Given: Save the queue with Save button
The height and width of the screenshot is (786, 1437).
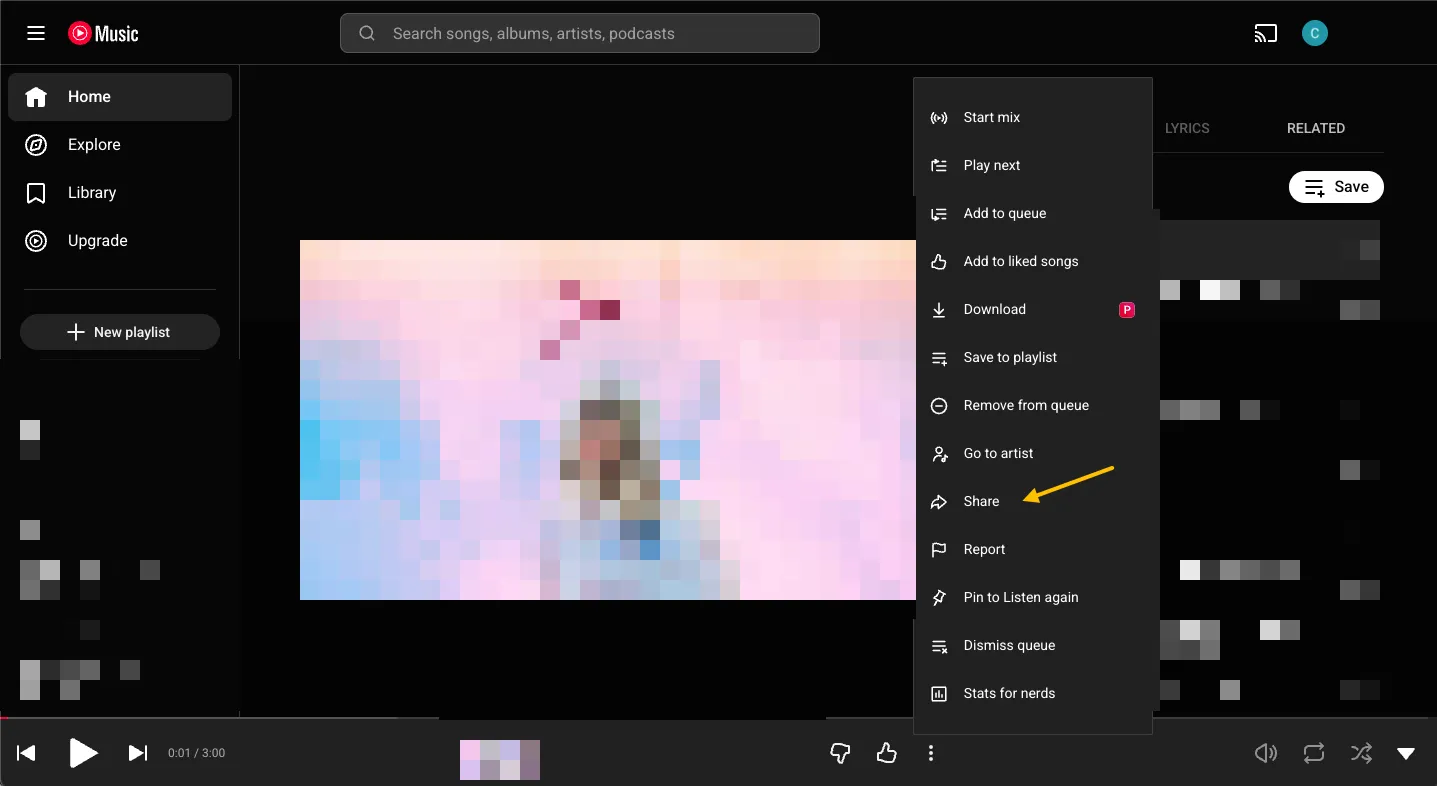Looking at the screenshot, I should [1336, 187].
